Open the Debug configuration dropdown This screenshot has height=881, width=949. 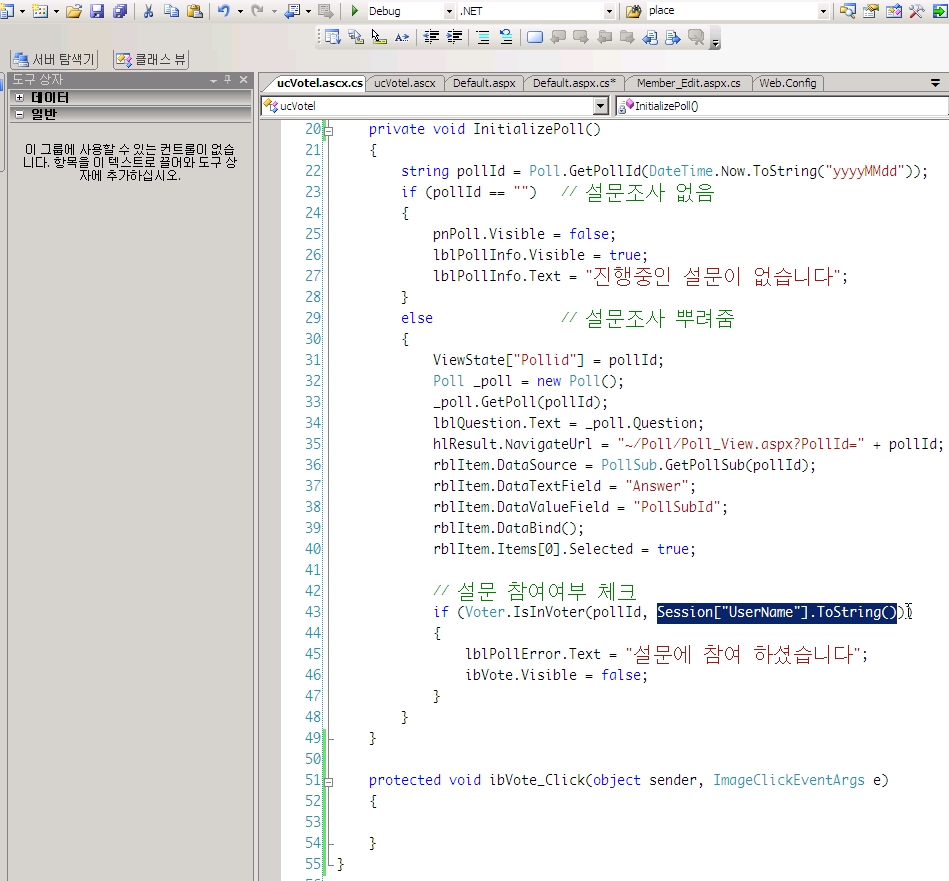(x=449, y=11)
